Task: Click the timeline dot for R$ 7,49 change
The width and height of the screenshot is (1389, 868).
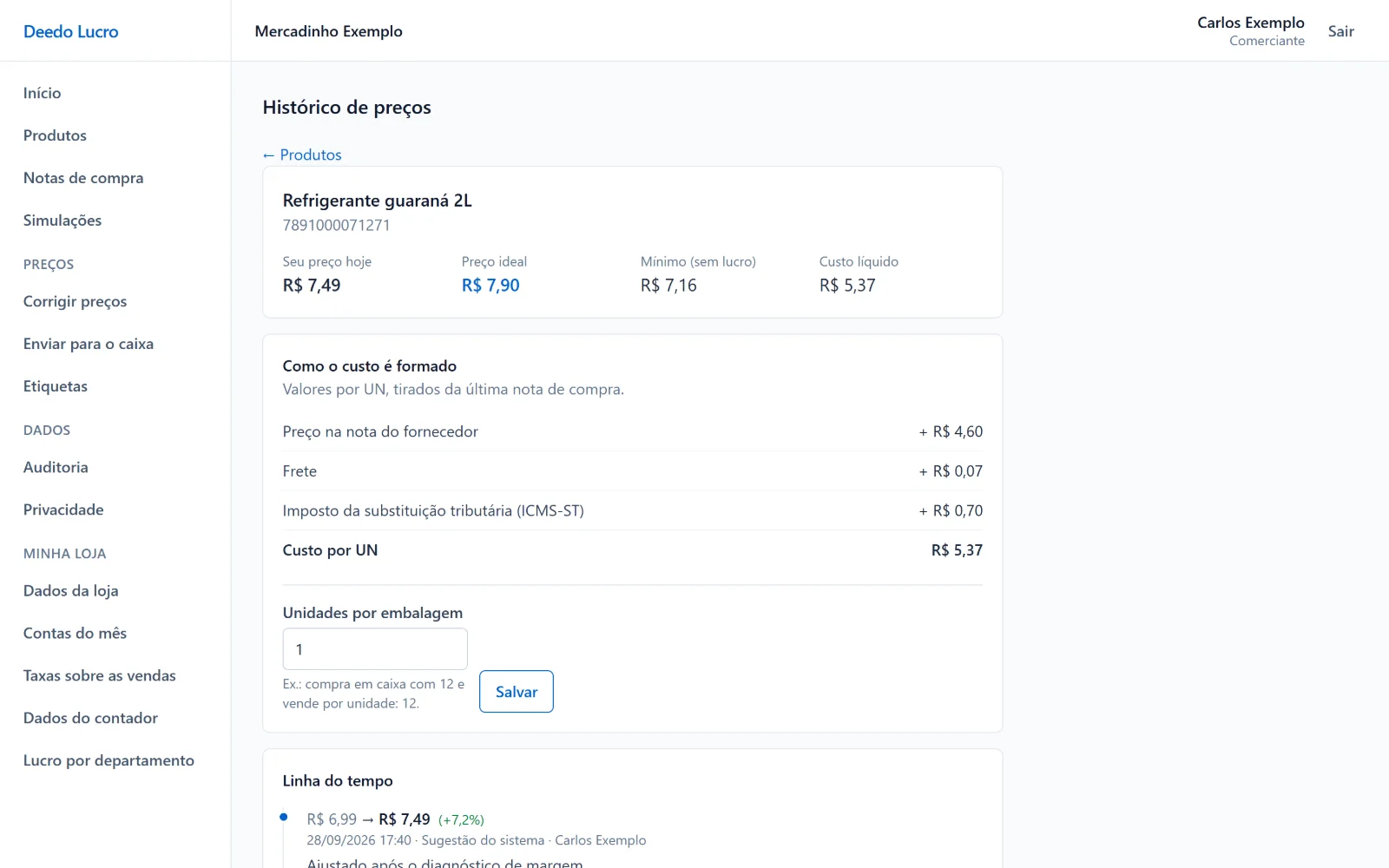Action: (284, 817)
